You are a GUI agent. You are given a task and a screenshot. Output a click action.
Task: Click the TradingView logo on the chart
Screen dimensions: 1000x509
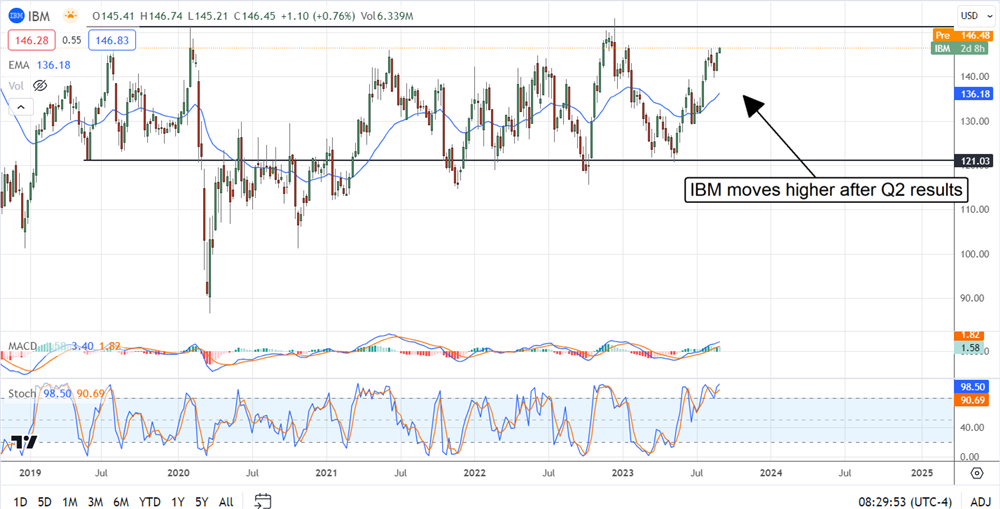[x=26, y=441]
